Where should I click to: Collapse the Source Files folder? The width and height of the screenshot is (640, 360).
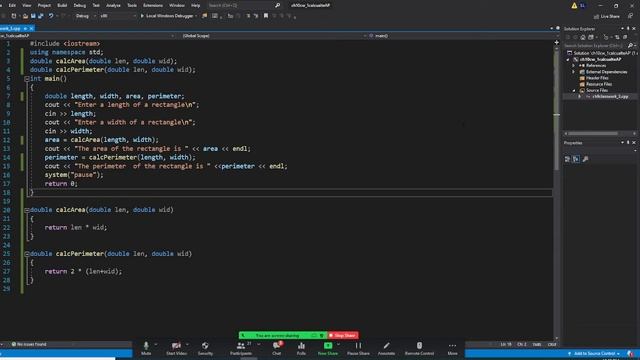tap(573, 90)
